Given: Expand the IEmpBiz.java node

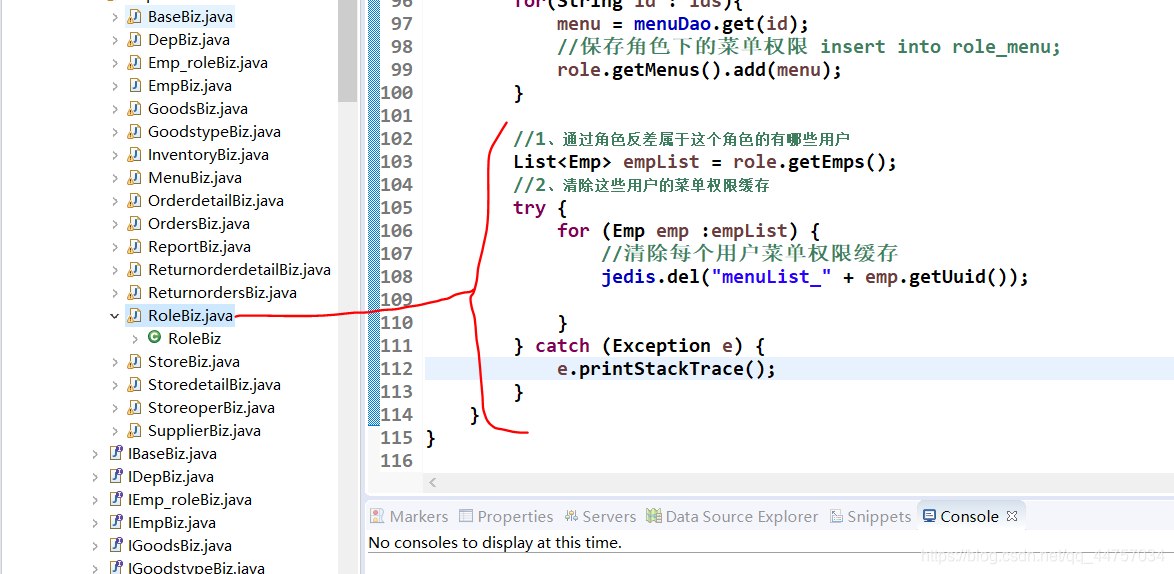Looking at the screenshot, I should (94, 523).
